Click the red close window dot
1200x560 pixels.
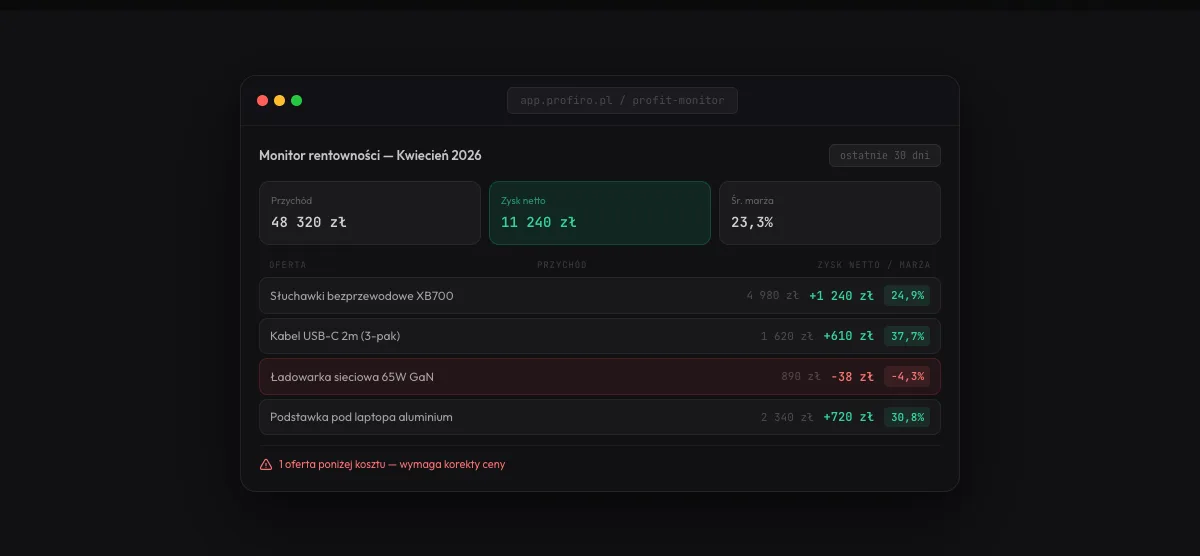[x=263, y=100]
